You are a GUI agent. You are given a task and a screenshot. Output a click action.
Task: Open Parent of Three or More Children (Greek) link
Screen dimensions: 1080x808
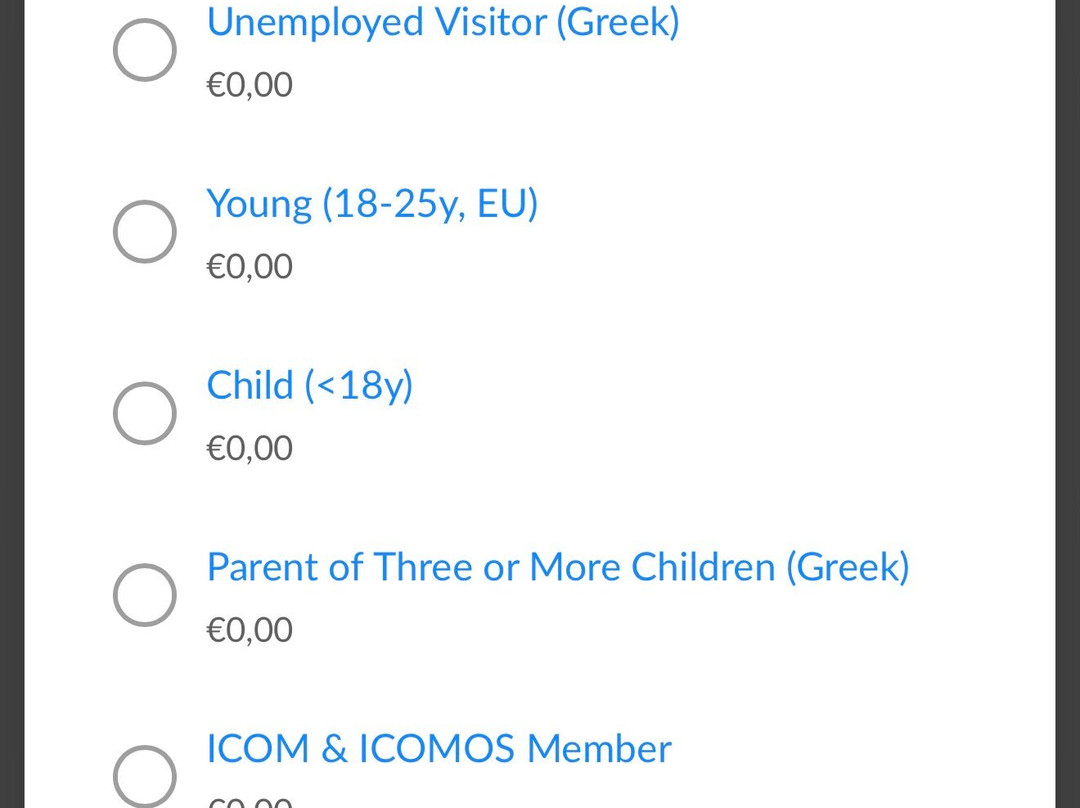coord(558,567)
